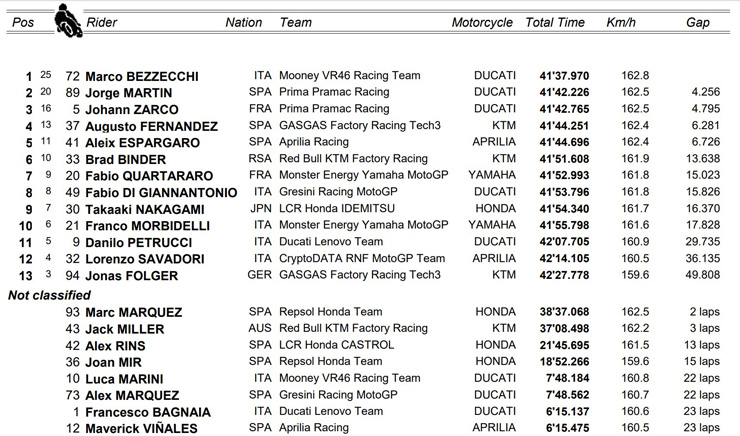Click the Nation column header
This screenshot has width=740, height=436.
[244, 22]
